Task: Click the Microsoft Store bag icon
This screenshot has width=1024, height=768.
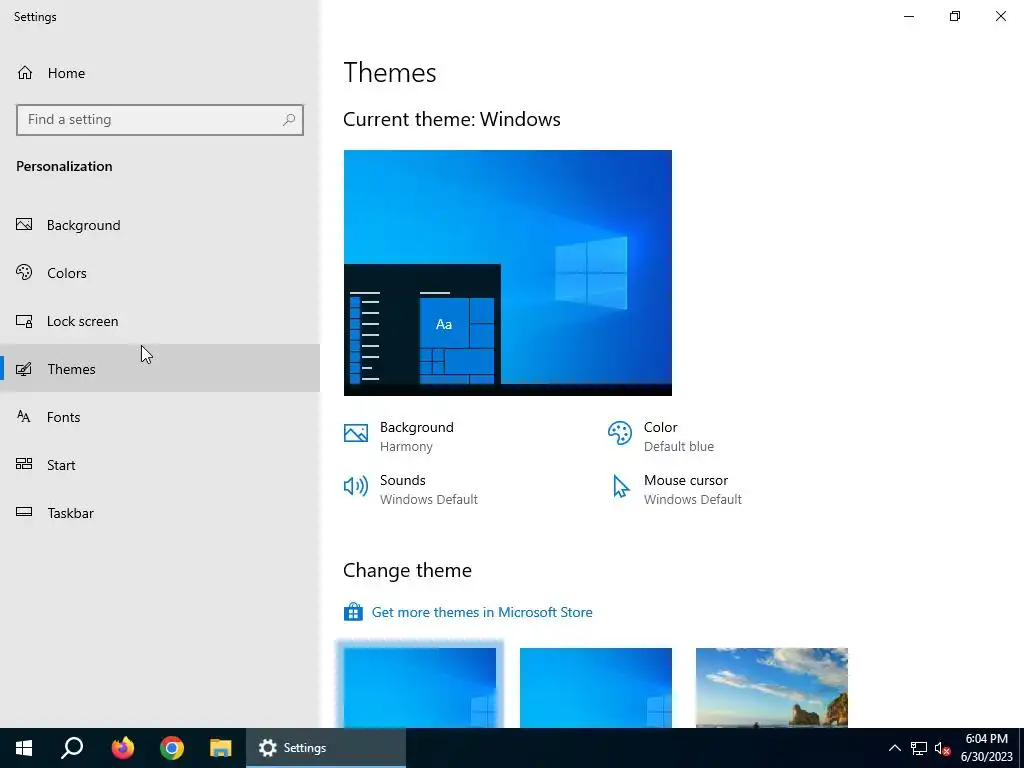Action: 353,612
